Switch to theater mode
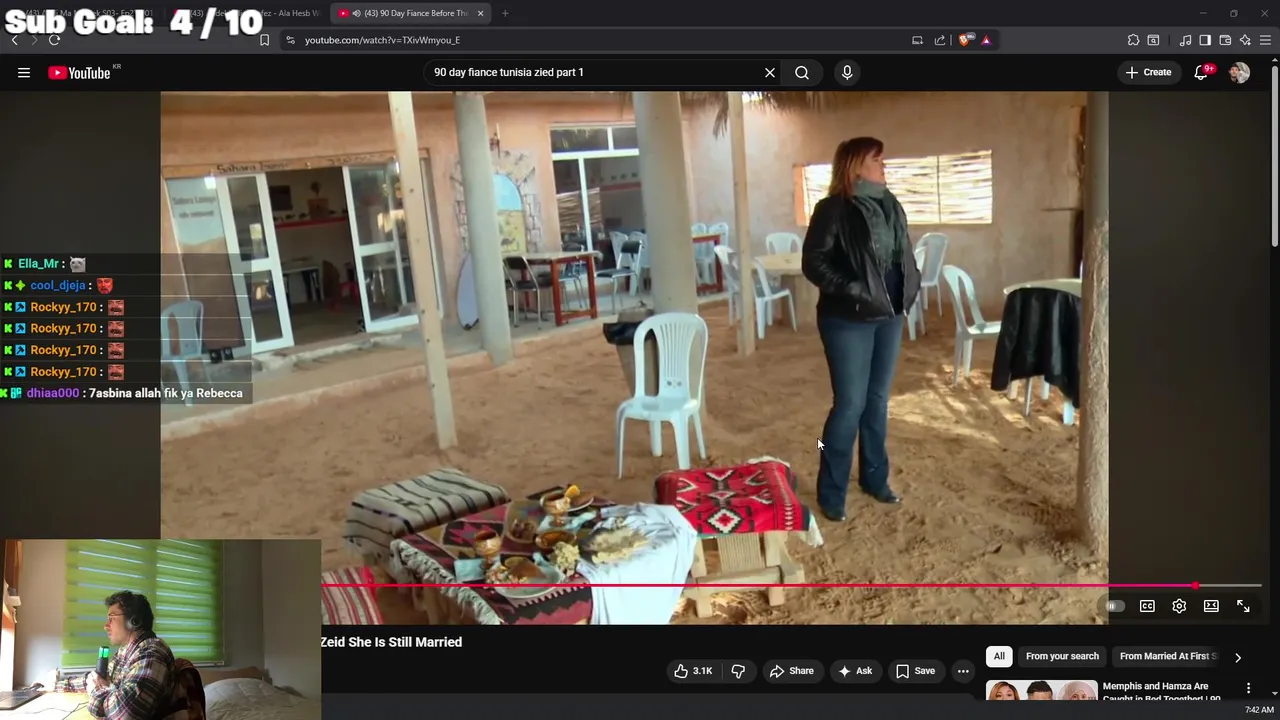 1211,606
